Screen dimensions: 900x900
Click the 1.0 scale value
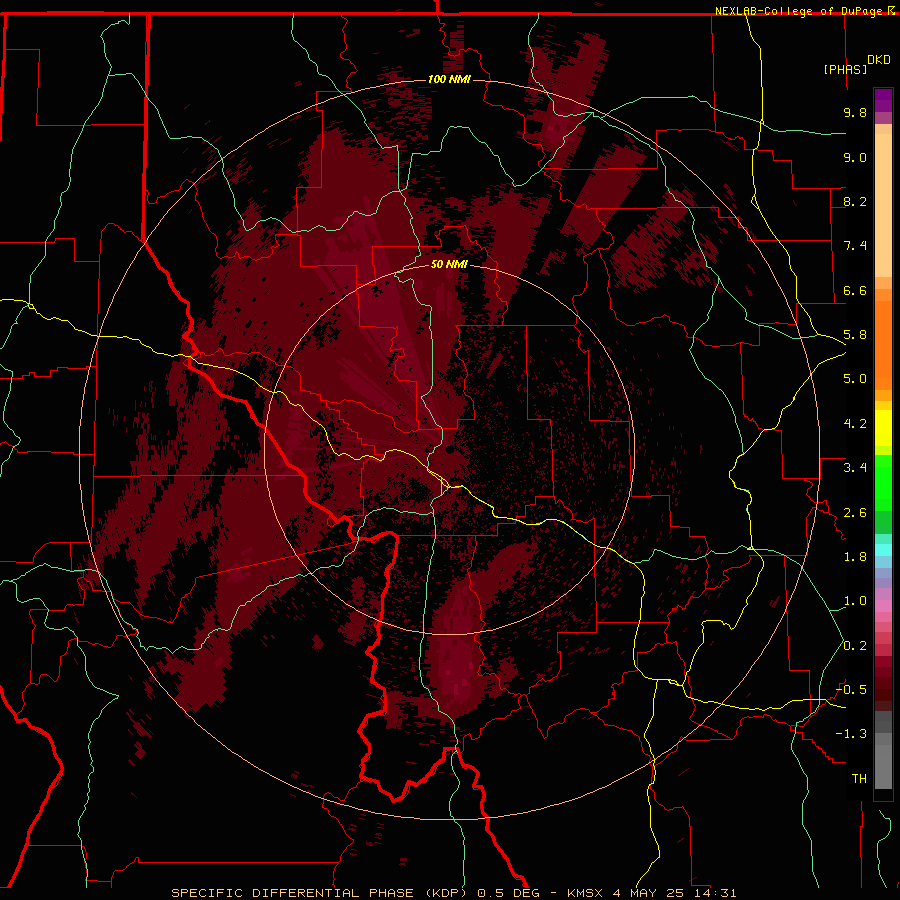point(855,601)
